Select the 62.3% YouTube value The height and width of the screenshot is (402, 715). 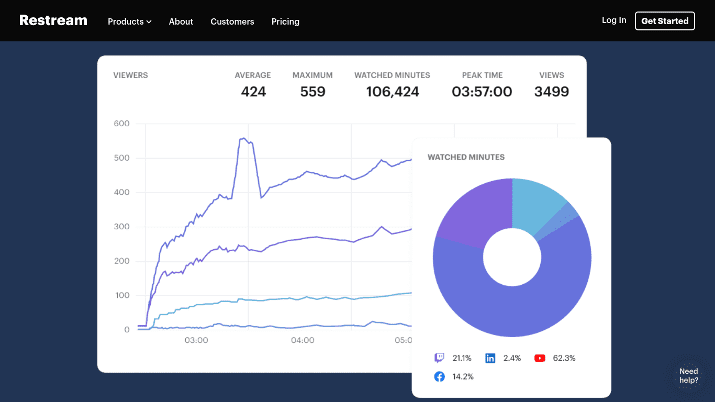tap(564, 358)
